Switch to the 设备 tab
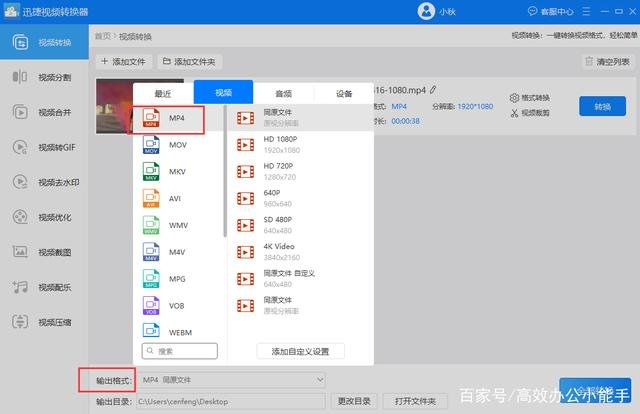This screenshot has height=414, width=640. (344, 93)
